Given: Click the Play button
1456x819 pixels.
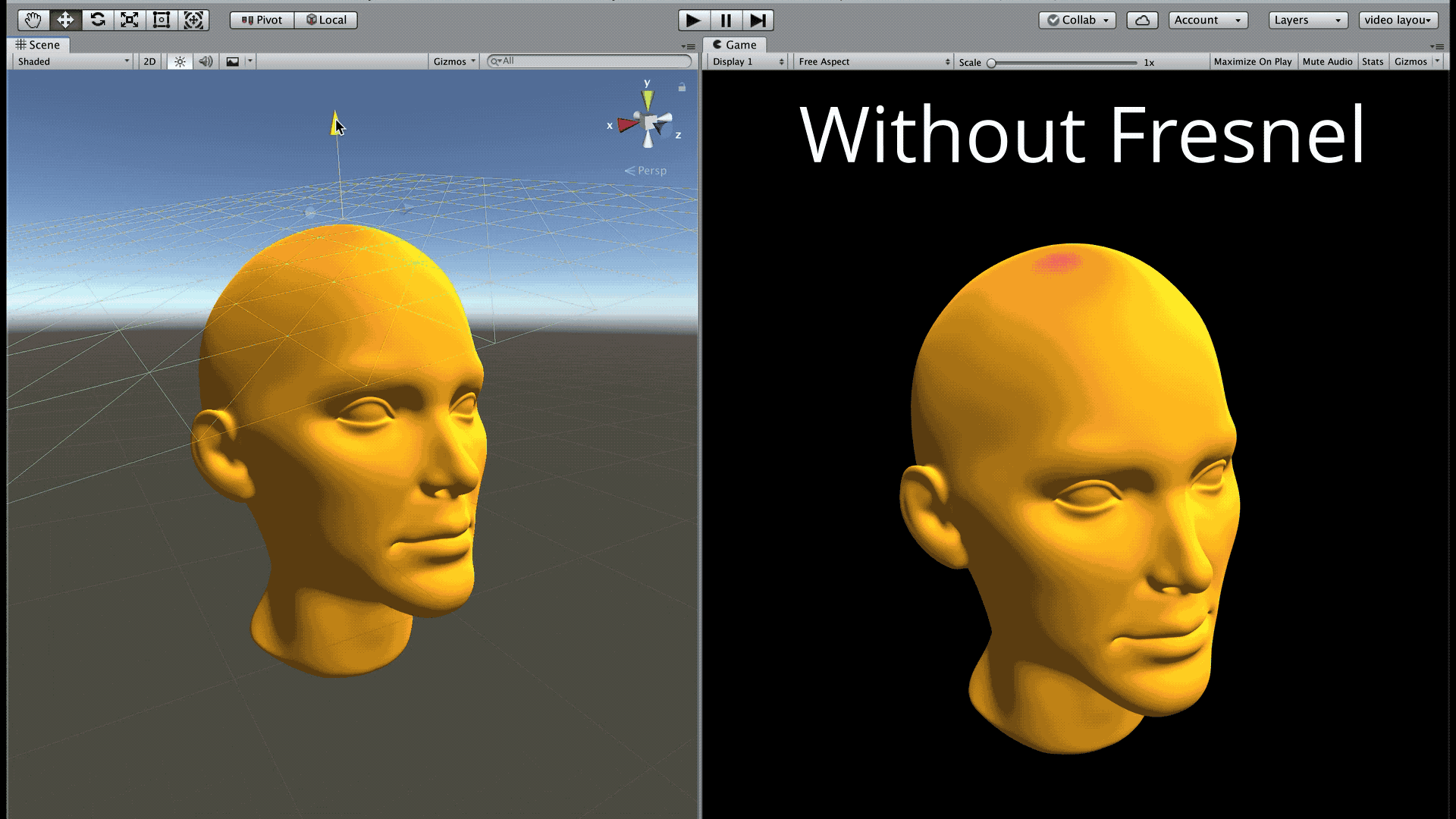Looking at the screenshot, I should [x=693, y=20].
